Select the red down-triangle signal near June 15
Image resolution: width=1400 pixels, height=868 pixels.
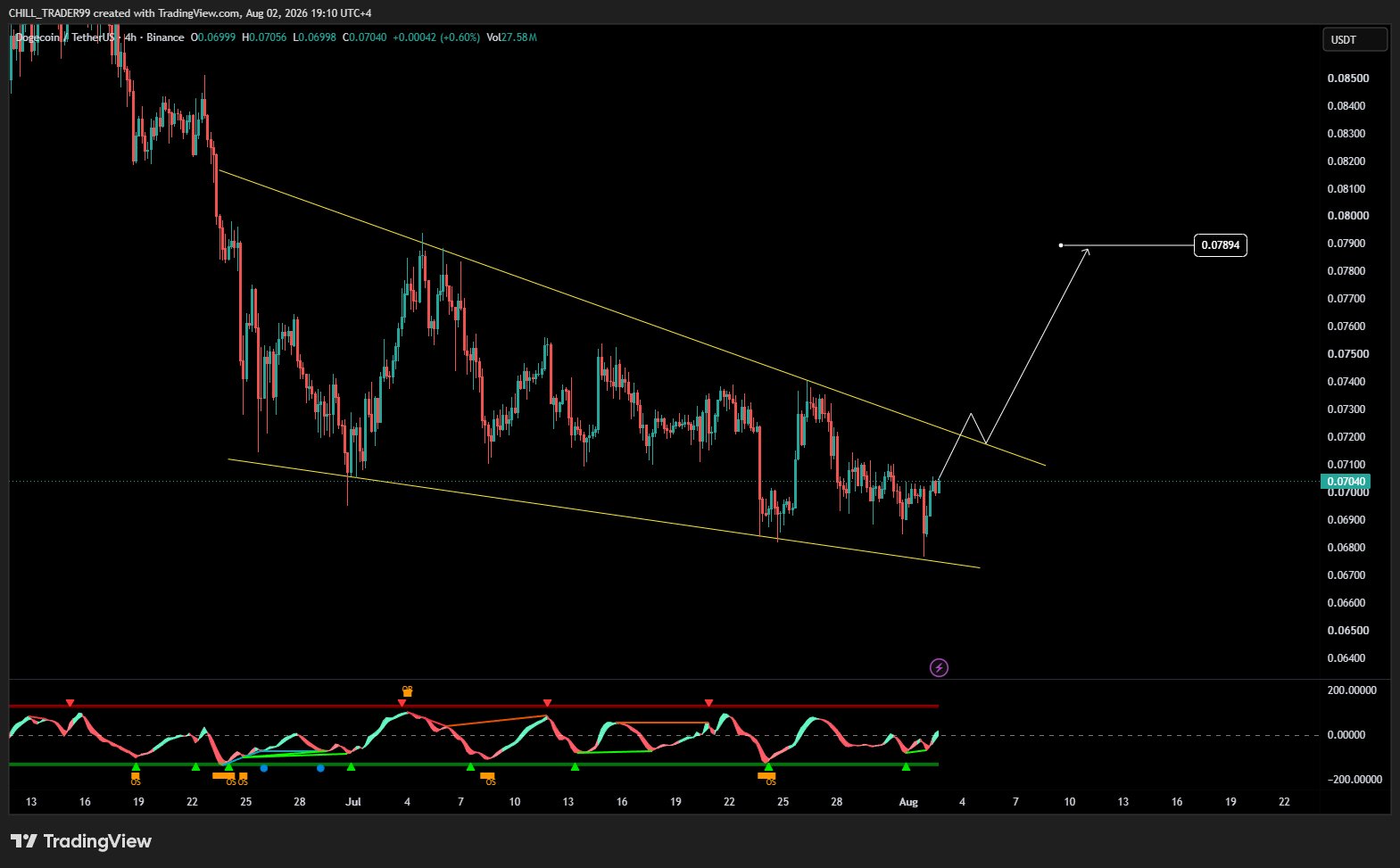(x=70, y=703)
